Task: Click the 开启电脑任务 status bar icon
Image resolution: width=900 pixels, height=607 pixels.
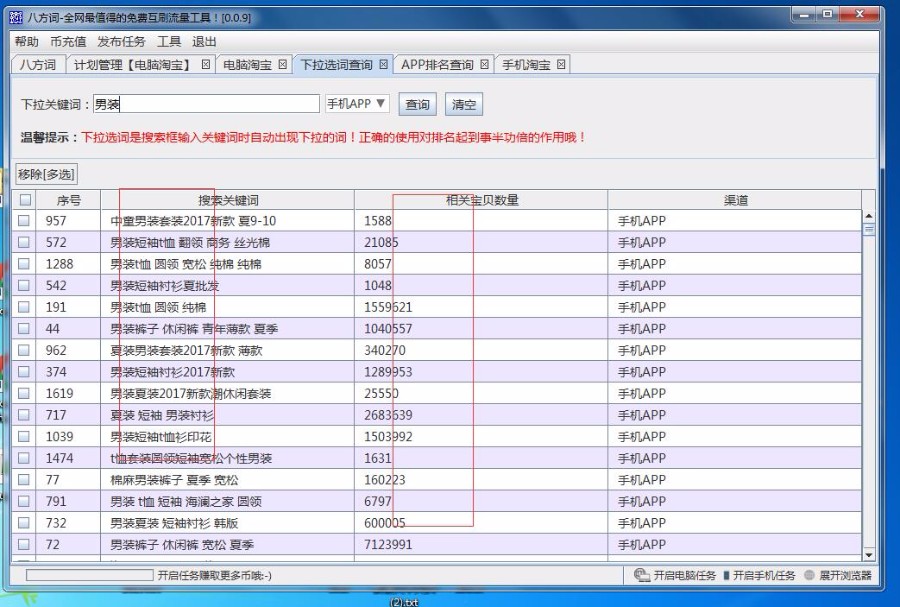Action: point(642,575)
